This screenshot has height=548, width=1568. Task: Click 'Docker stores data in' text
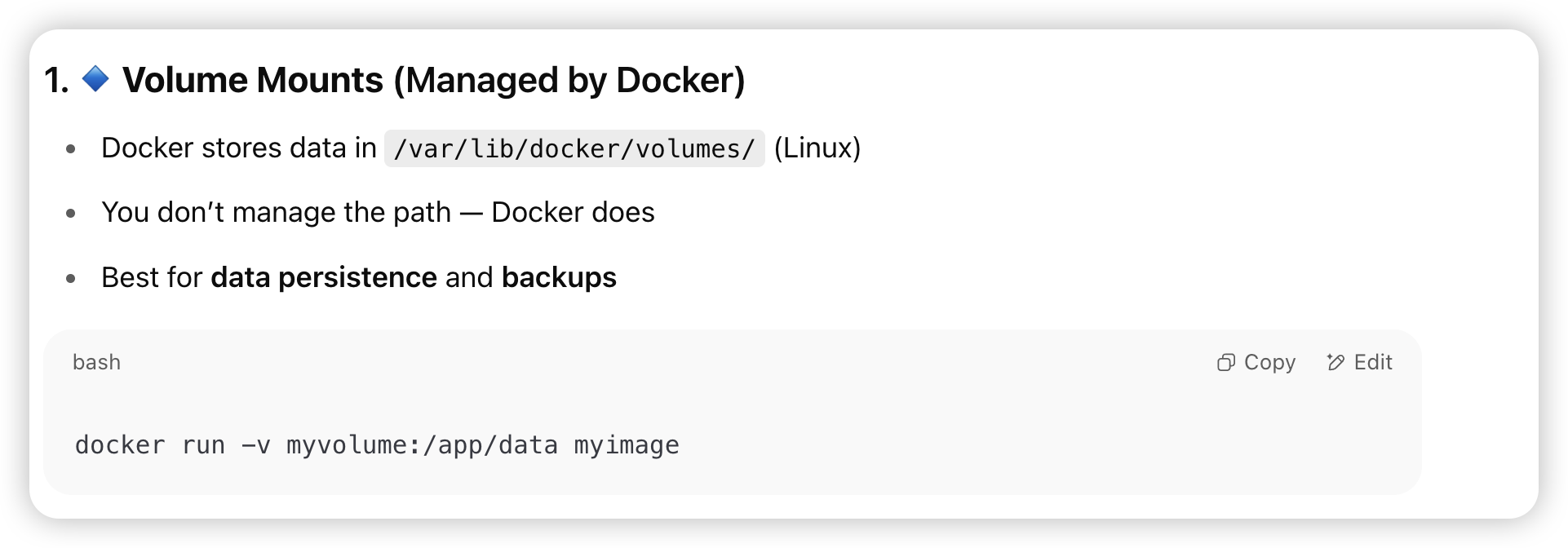point(239,148)
